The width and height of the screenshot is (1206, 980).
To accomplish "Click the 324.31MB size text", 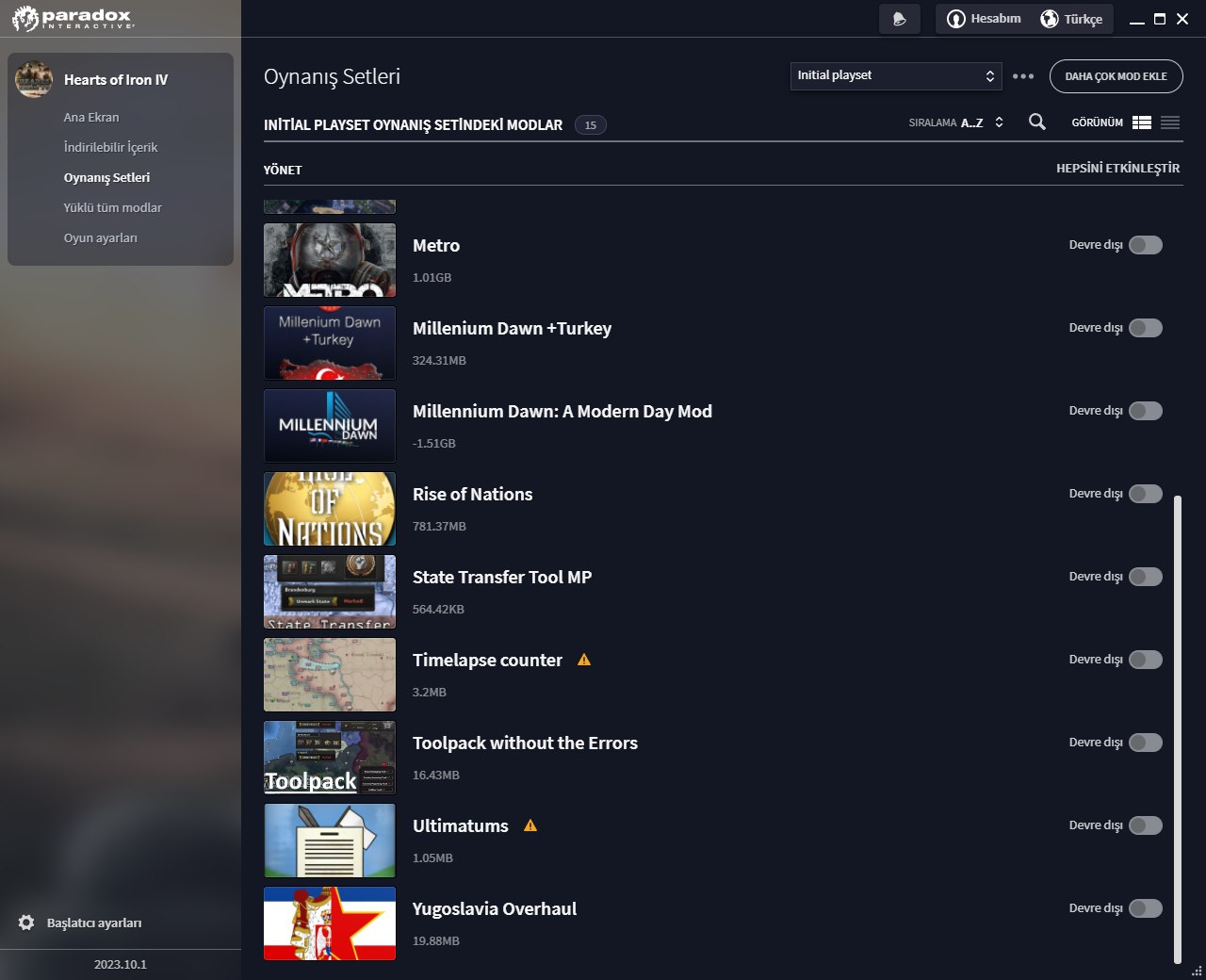I will (x=439, y=360).
